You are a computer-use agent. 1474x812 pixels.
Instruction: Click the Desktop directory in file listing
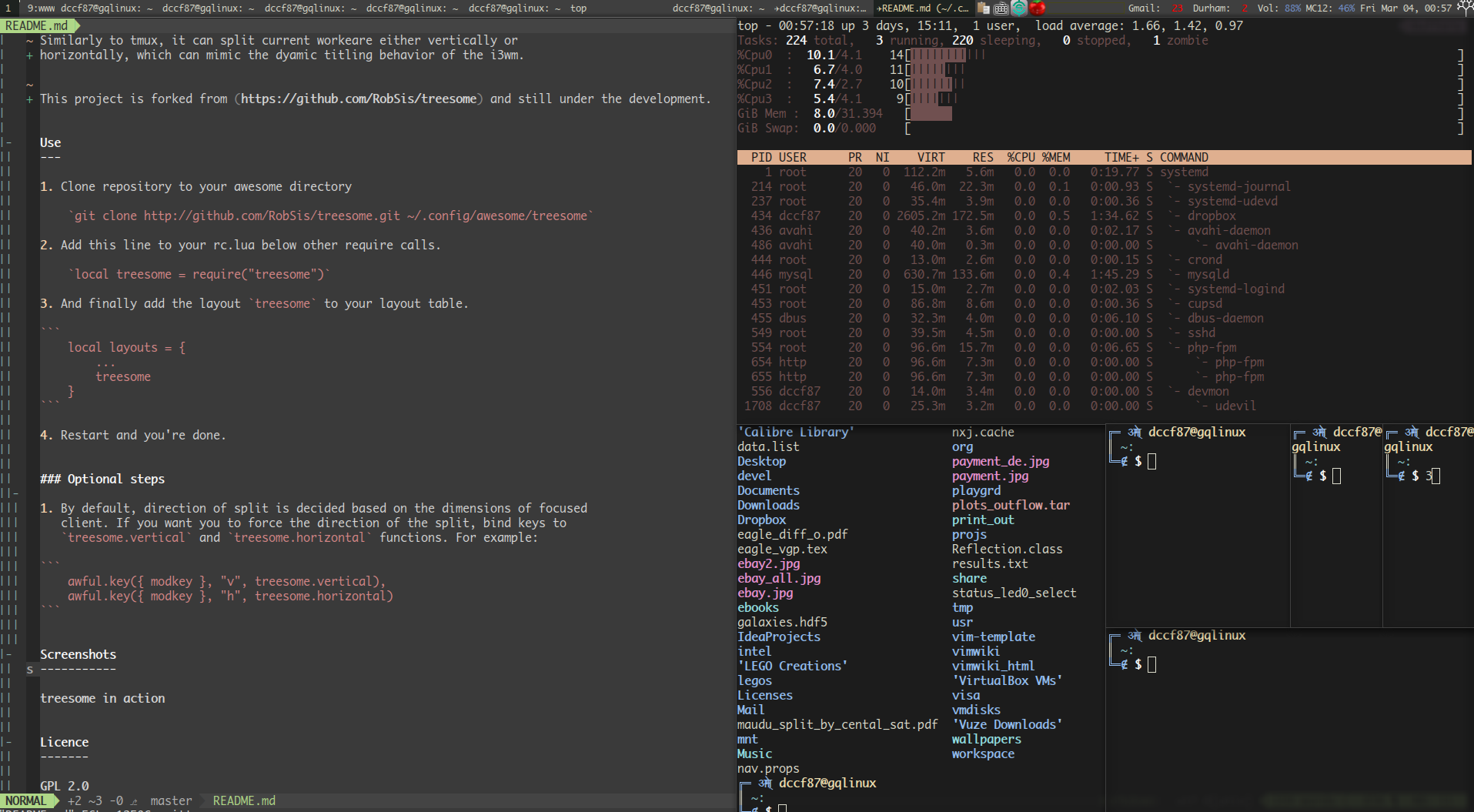[x=761, y=461]
